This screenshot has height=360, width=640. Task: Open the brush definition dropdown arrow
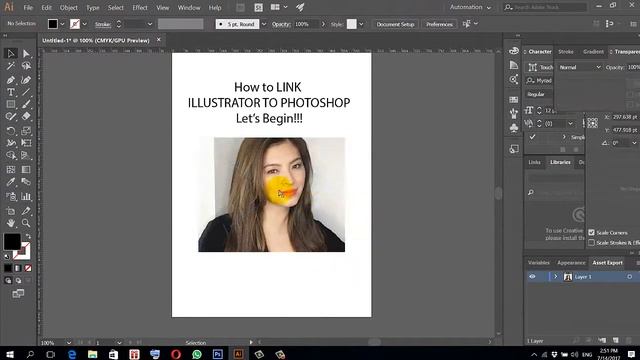point(264,24)
